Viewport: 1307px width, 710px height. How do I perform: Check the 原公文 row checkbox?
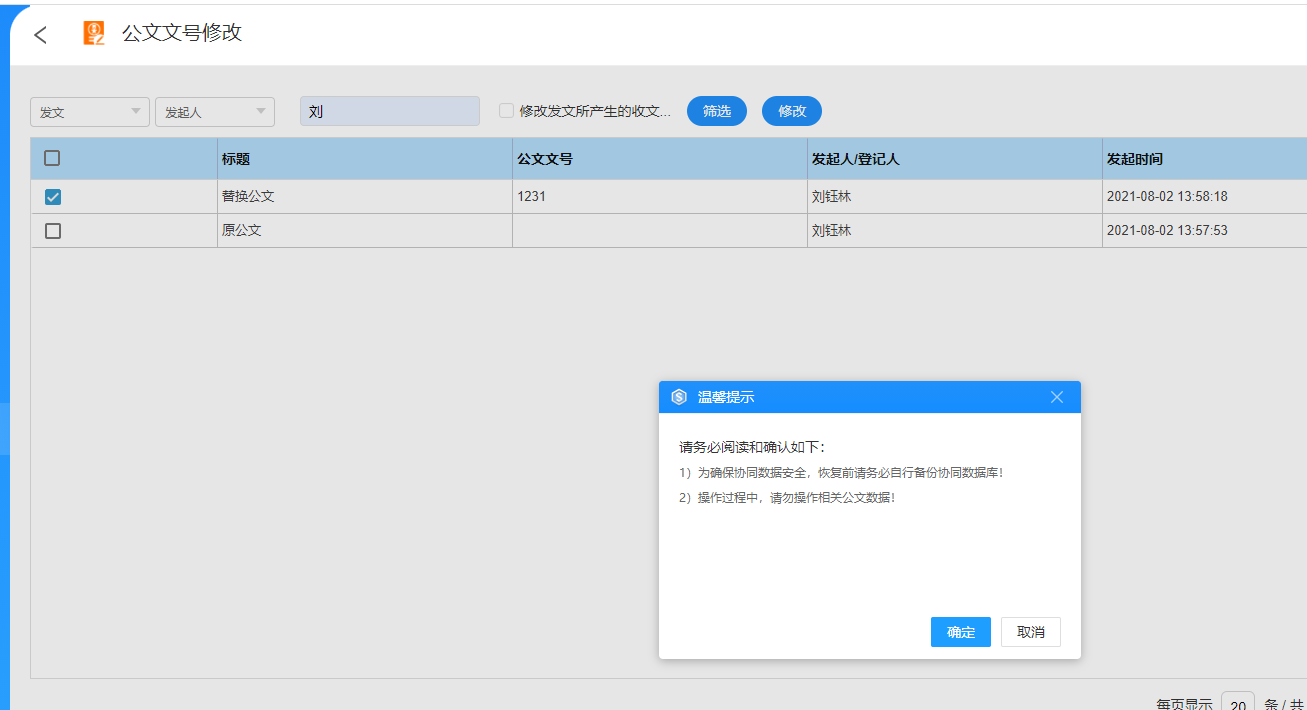pos(53,231)
